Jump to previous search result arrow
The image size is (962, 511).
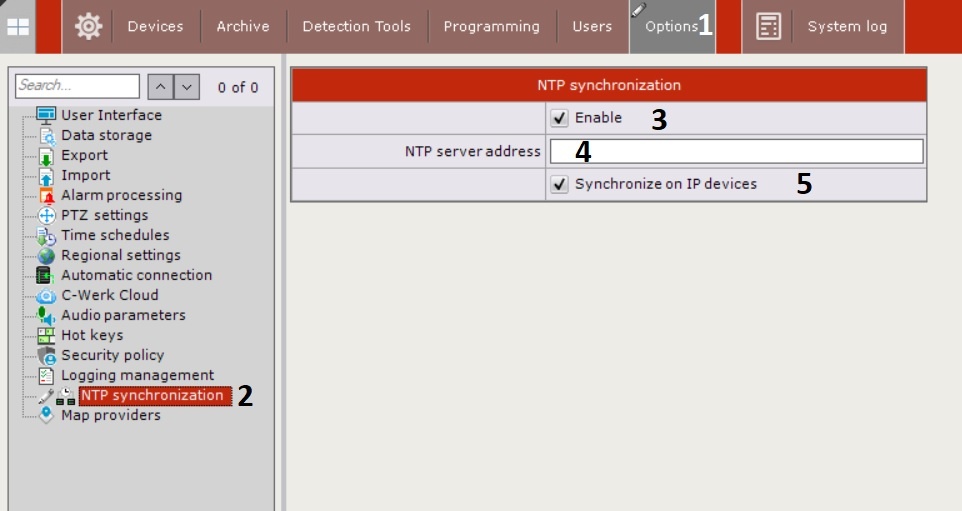(161, 87)
